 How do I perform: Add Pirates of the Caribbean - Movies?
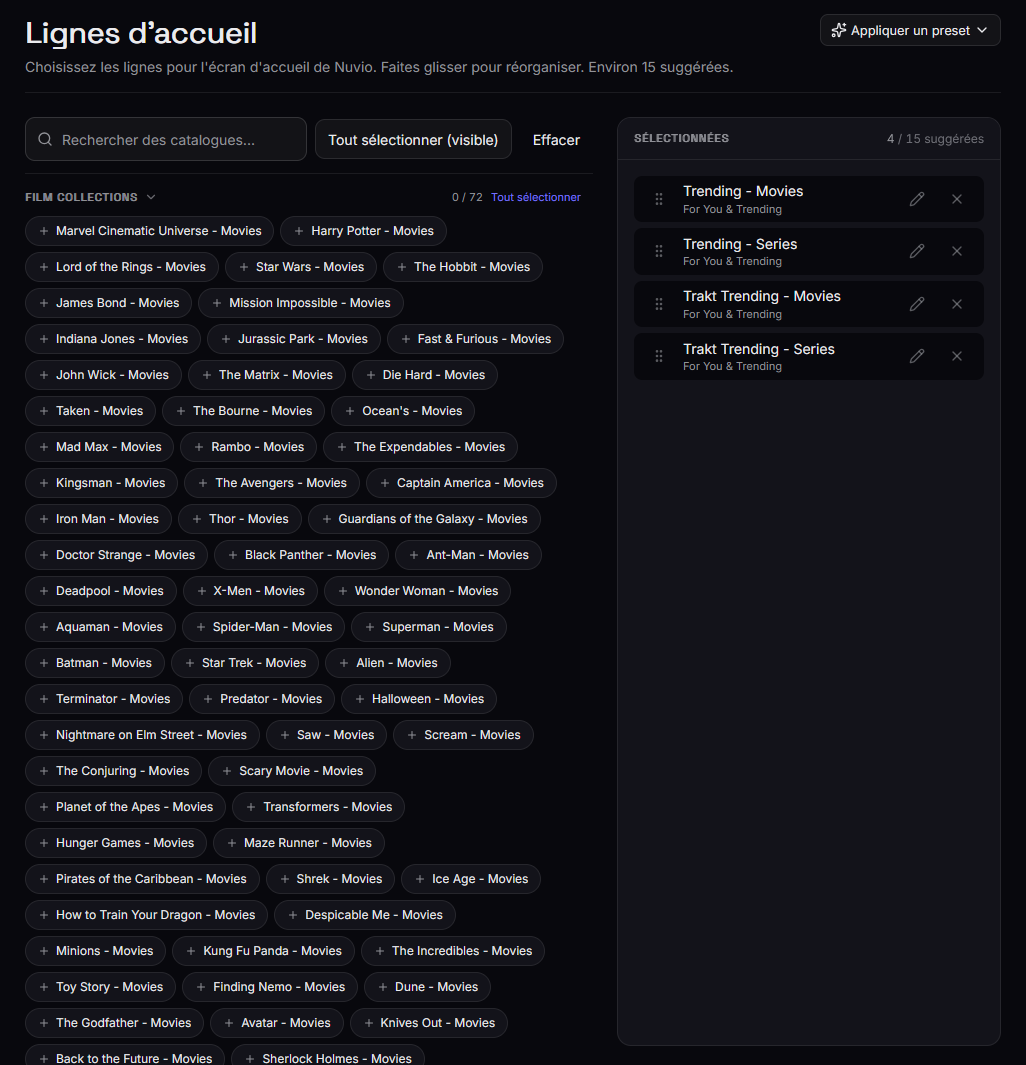tap(143, 879)
